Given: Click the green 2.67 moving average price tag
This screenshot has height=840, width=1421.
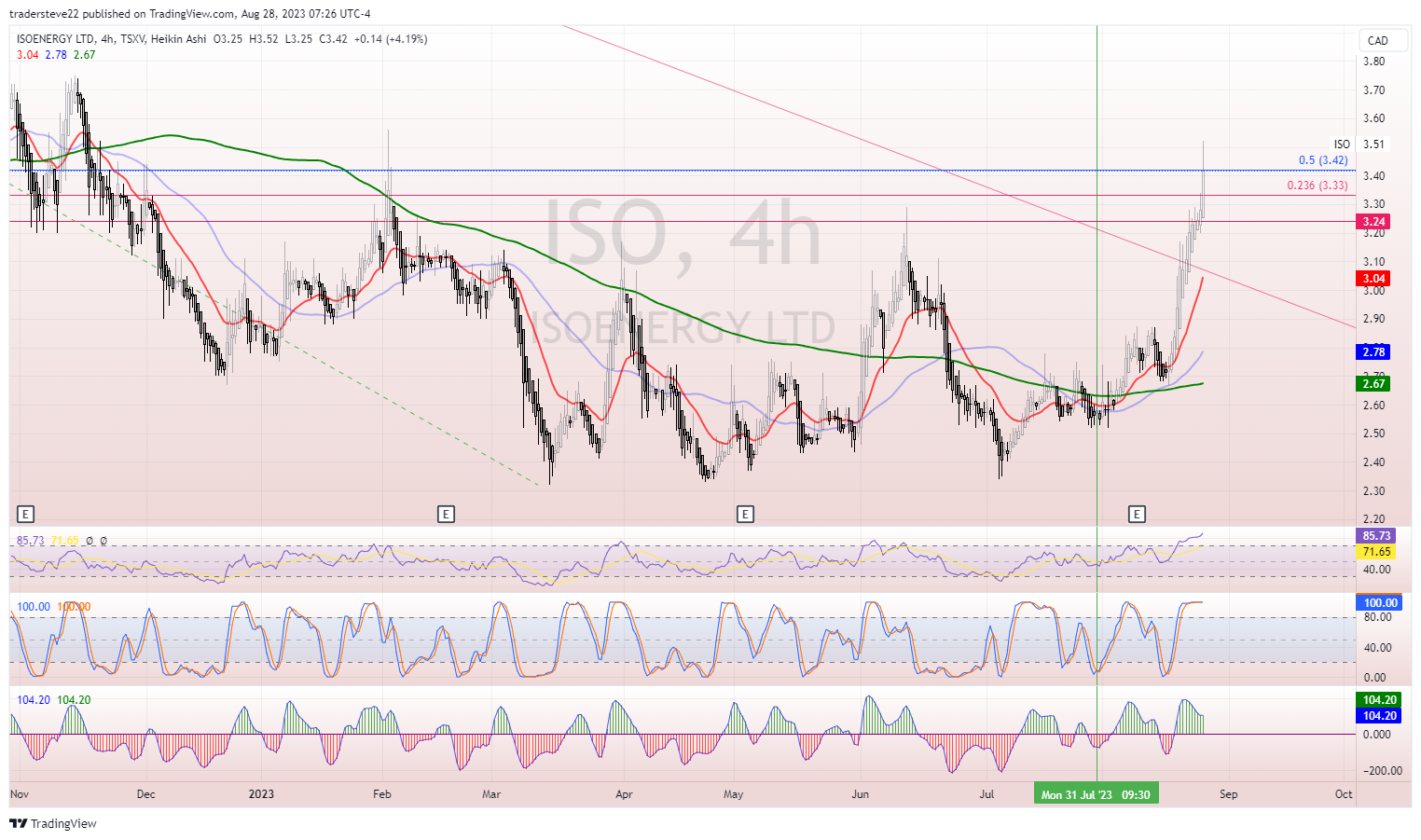Looking at the screenshot, I should click(1373, 384).
